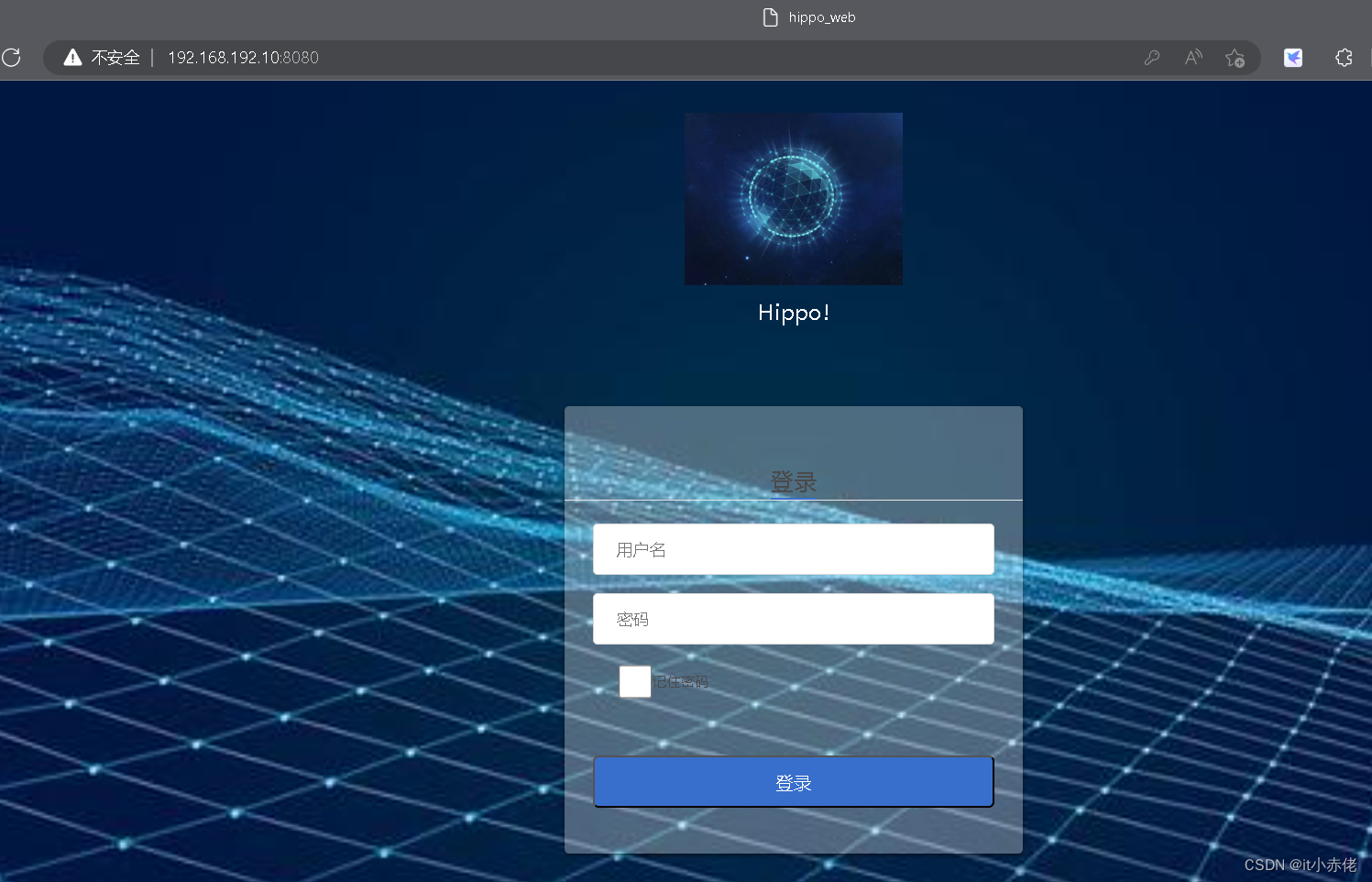This screenshot has height=882, width=1372.
Task: Add page to favorites star icon
Action: click(x=1235, y=58)
